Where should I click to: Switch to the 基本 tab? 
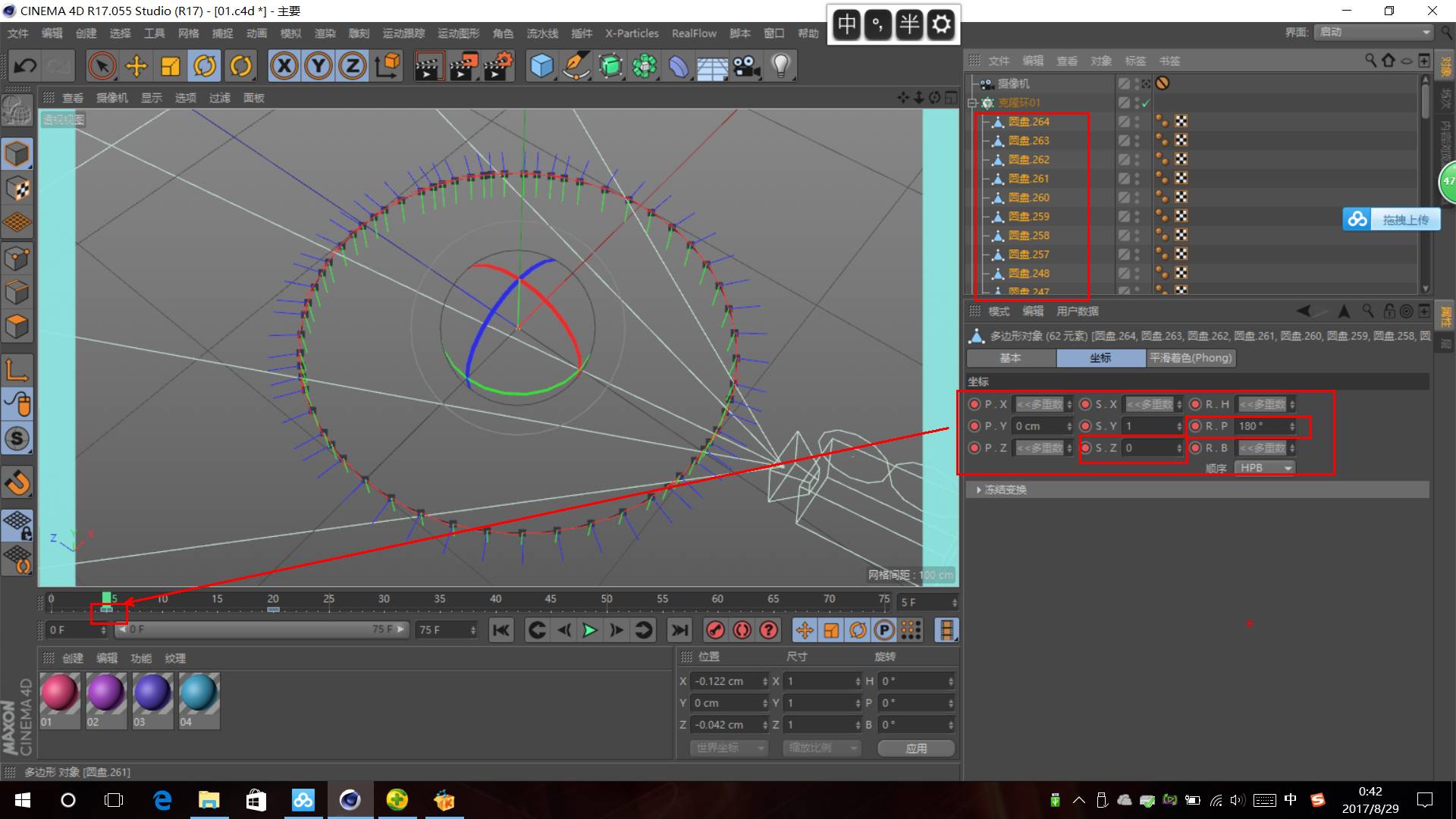[1010, 358]
